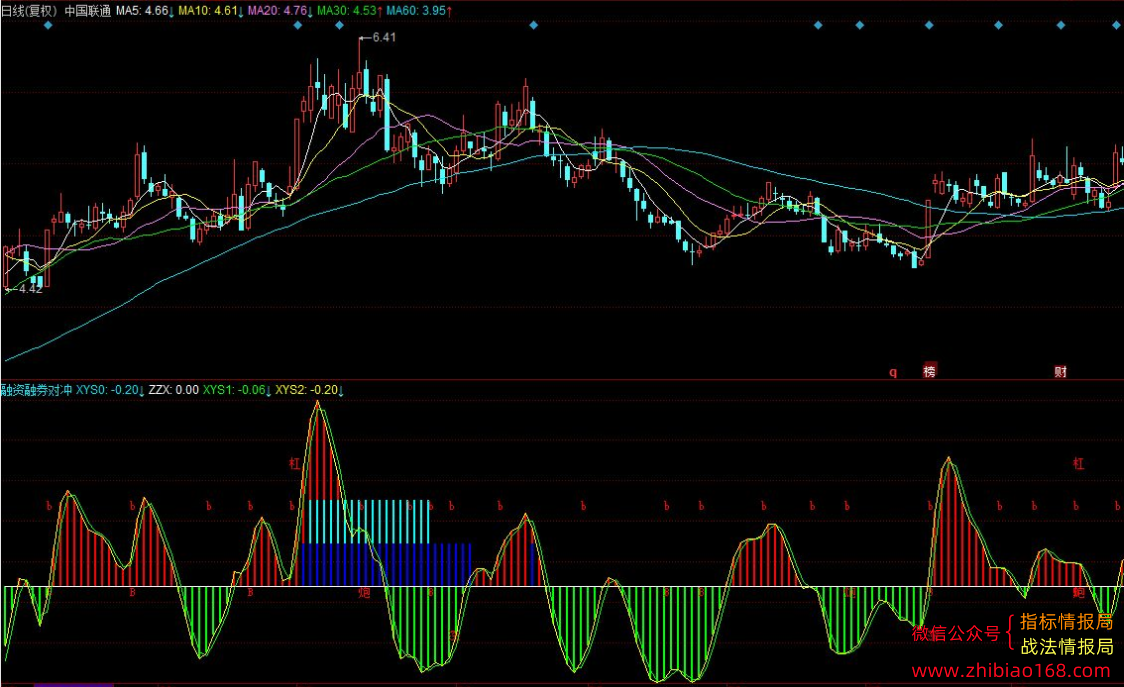Click the 4.42 low price label
Image resolution: width=1124 pixels, height=687 pixels.
pyautogui.click(x=31, y=288)
